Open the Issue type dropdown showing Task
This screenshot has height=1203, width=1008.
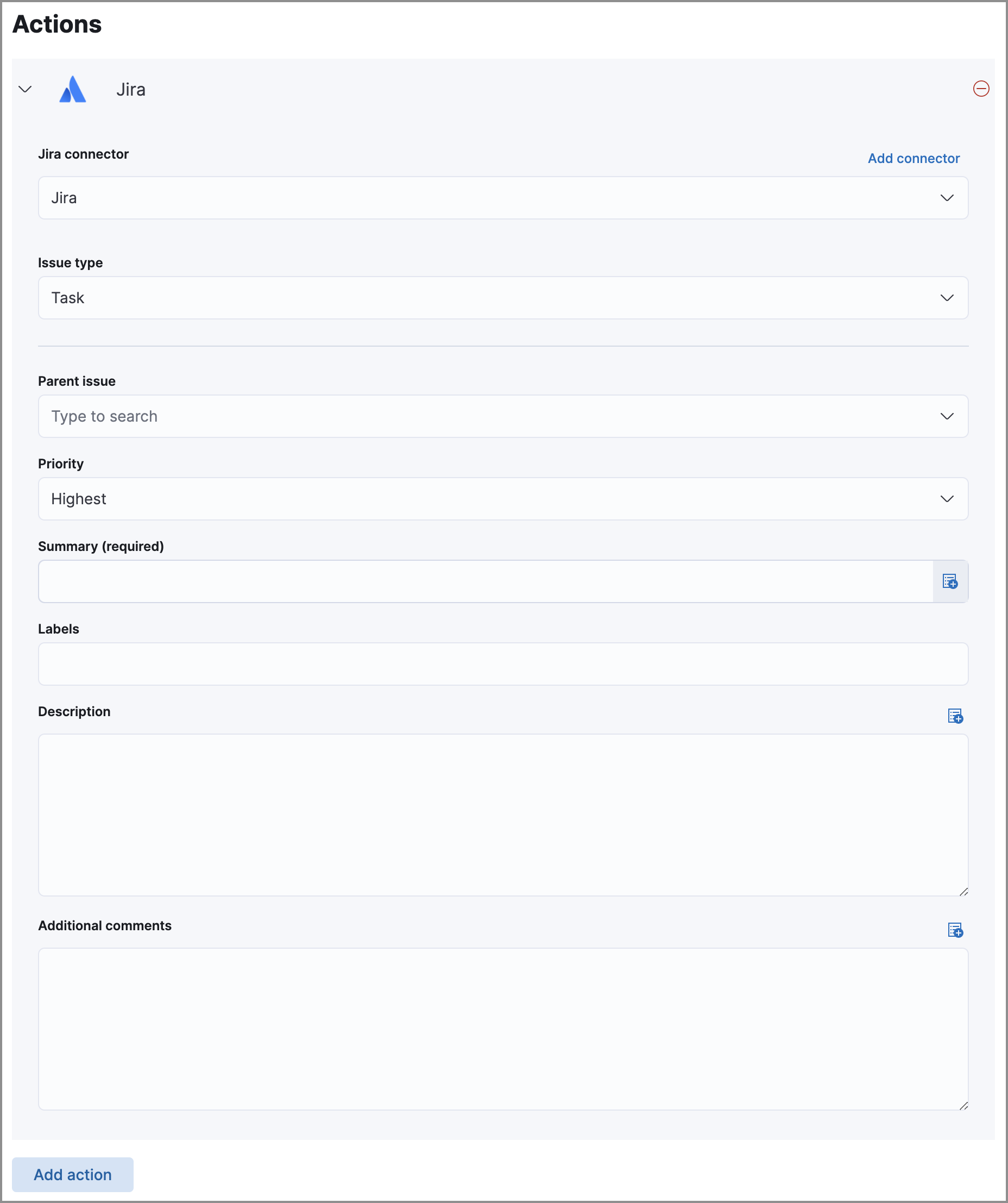[502, 297]
